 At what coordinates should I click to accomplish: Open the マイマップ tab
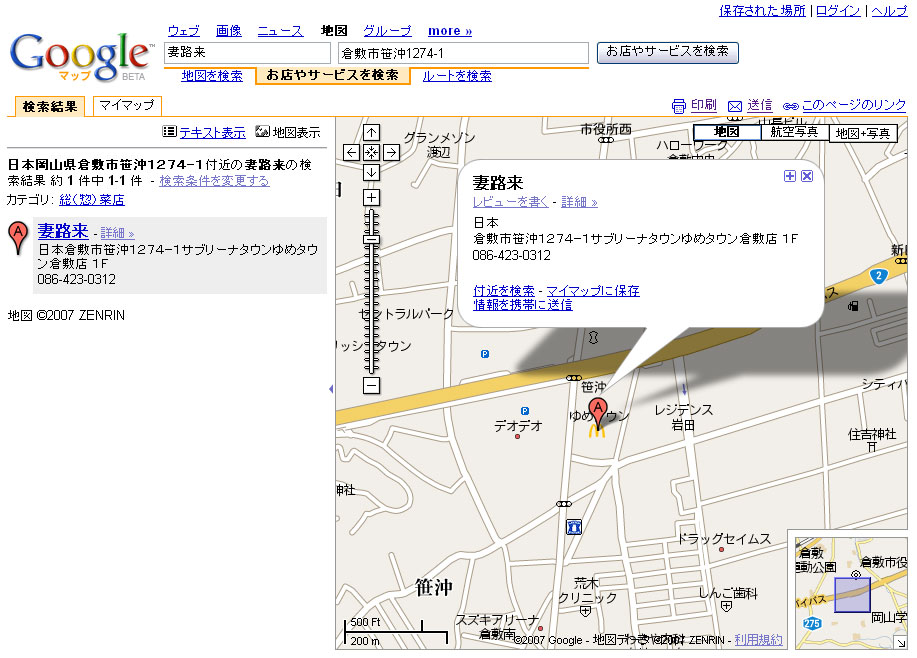coord(127,105)
